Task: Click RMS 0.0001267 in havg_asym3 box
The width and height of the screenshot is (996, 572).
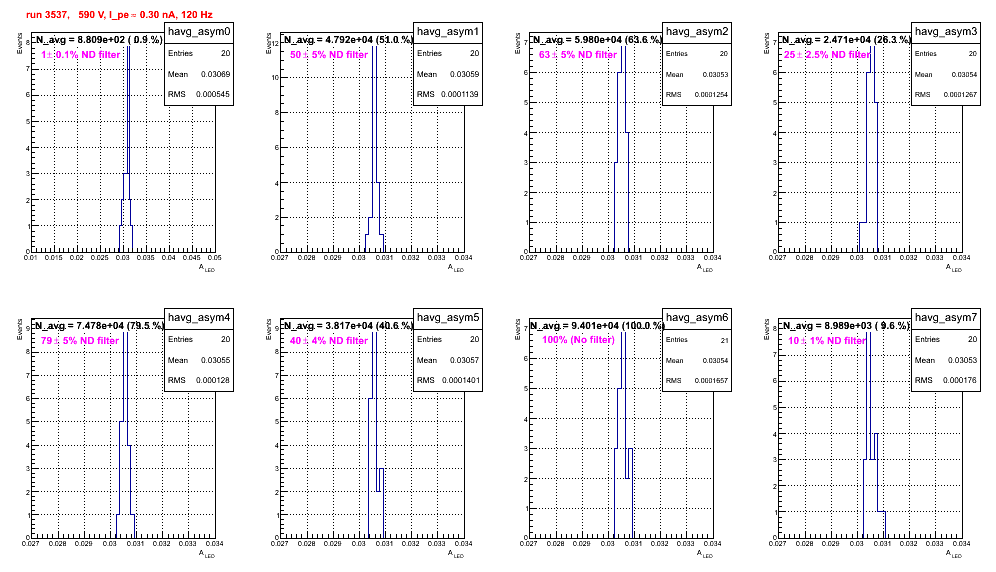Action: pyautogui.click(x=946, y=94)
